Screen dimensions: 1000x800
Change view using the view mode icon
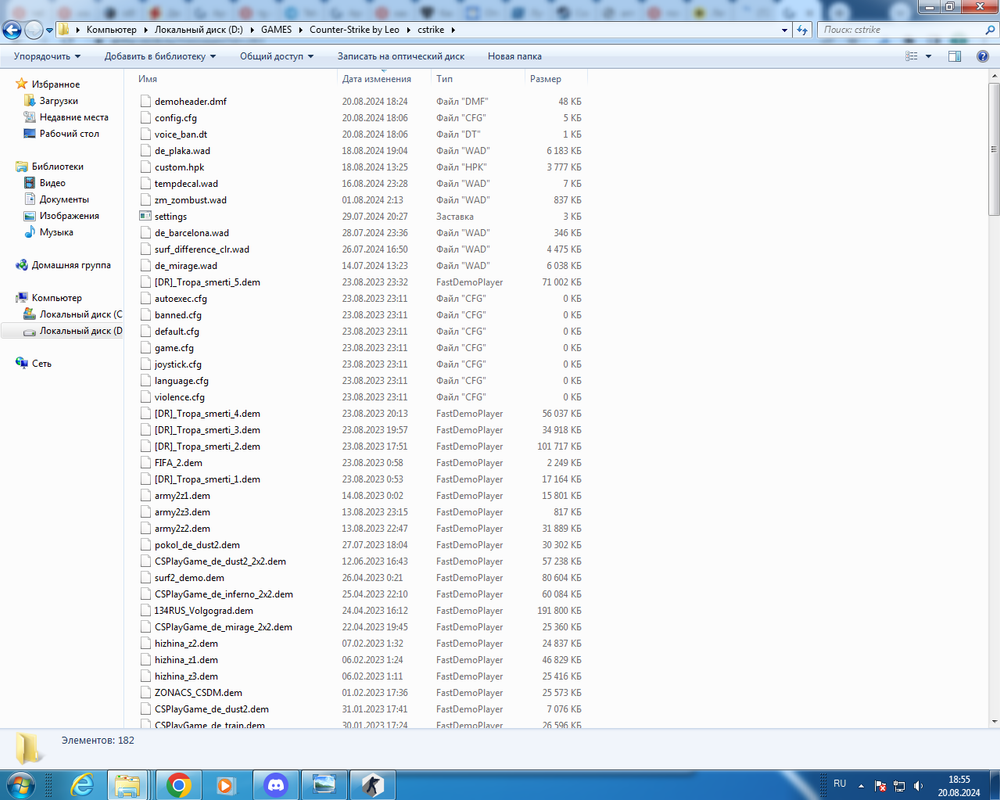(x=912, y=56)
